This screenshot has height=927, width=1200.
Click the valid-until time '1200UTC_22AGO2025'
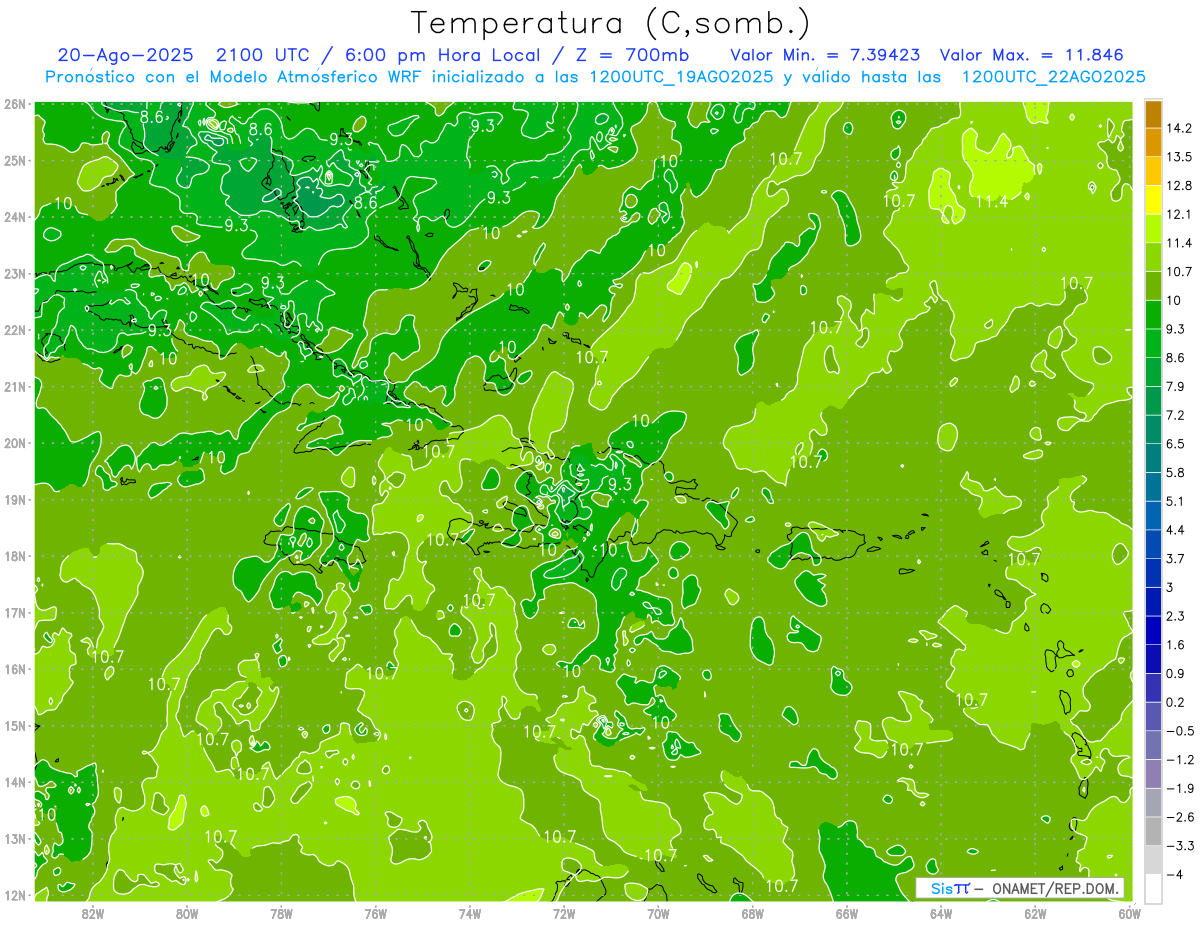click(1053, 77)
